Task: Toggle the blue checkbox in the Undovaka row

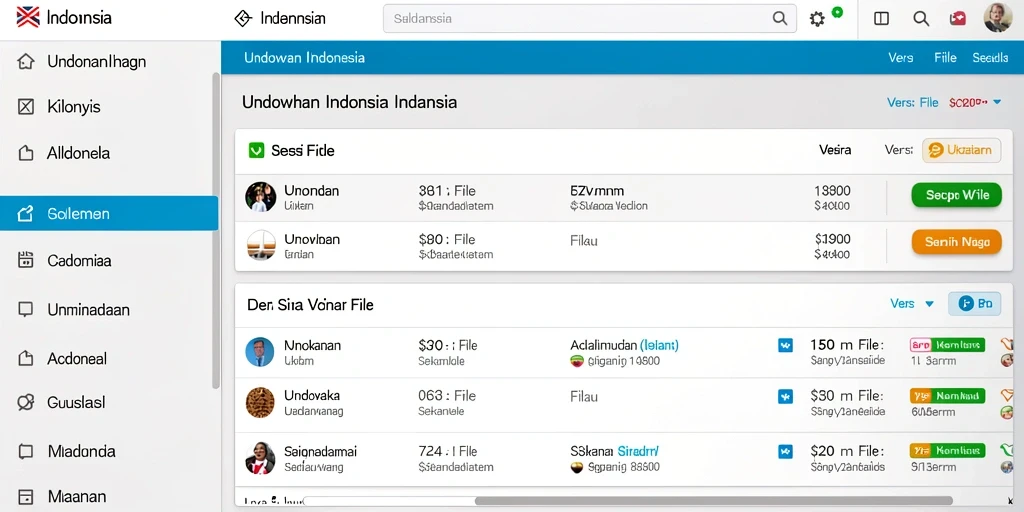Action: (x=785, y=396)
